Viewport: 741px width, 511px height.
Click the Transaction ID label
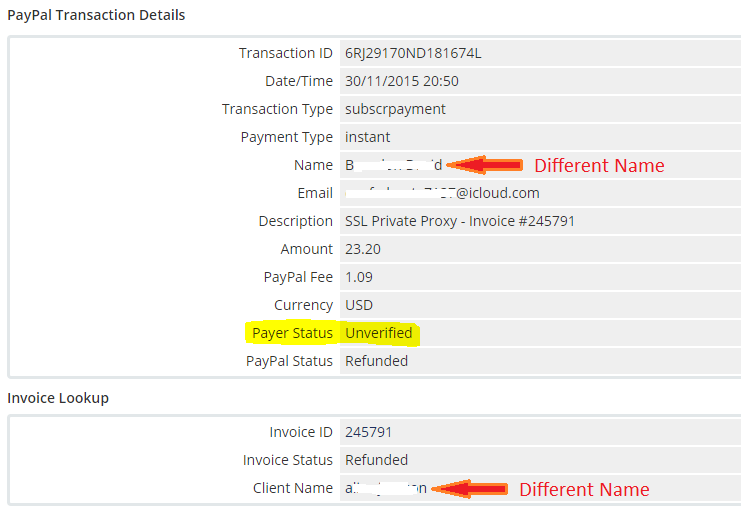click(x=285, y=53)
